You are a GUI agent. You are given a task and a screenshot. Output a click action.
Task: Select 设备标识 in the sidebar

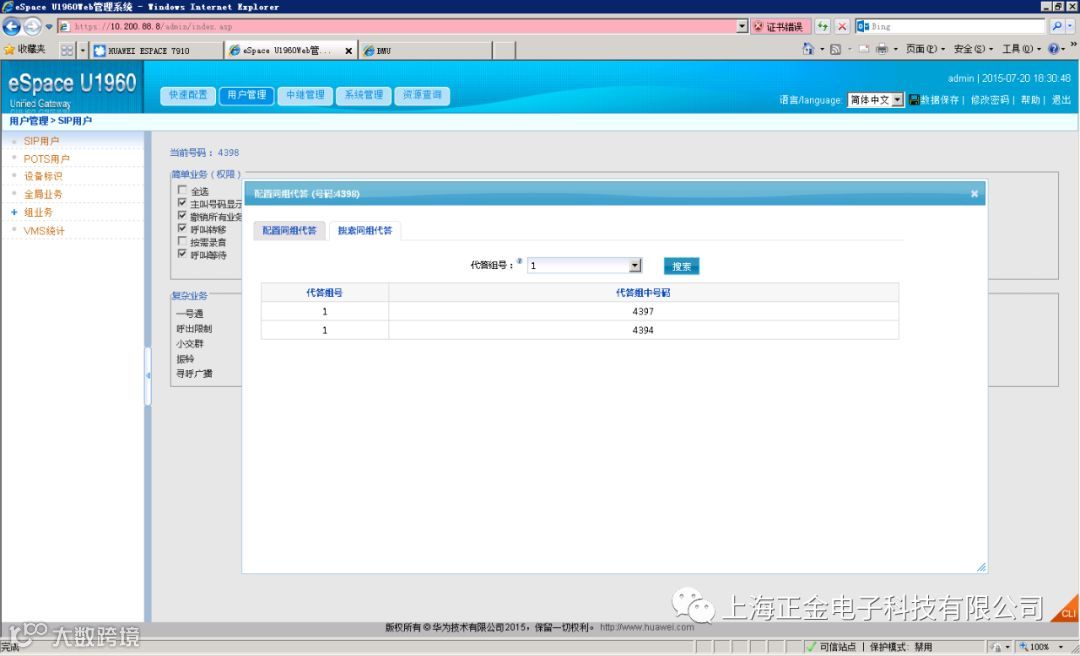43,176
